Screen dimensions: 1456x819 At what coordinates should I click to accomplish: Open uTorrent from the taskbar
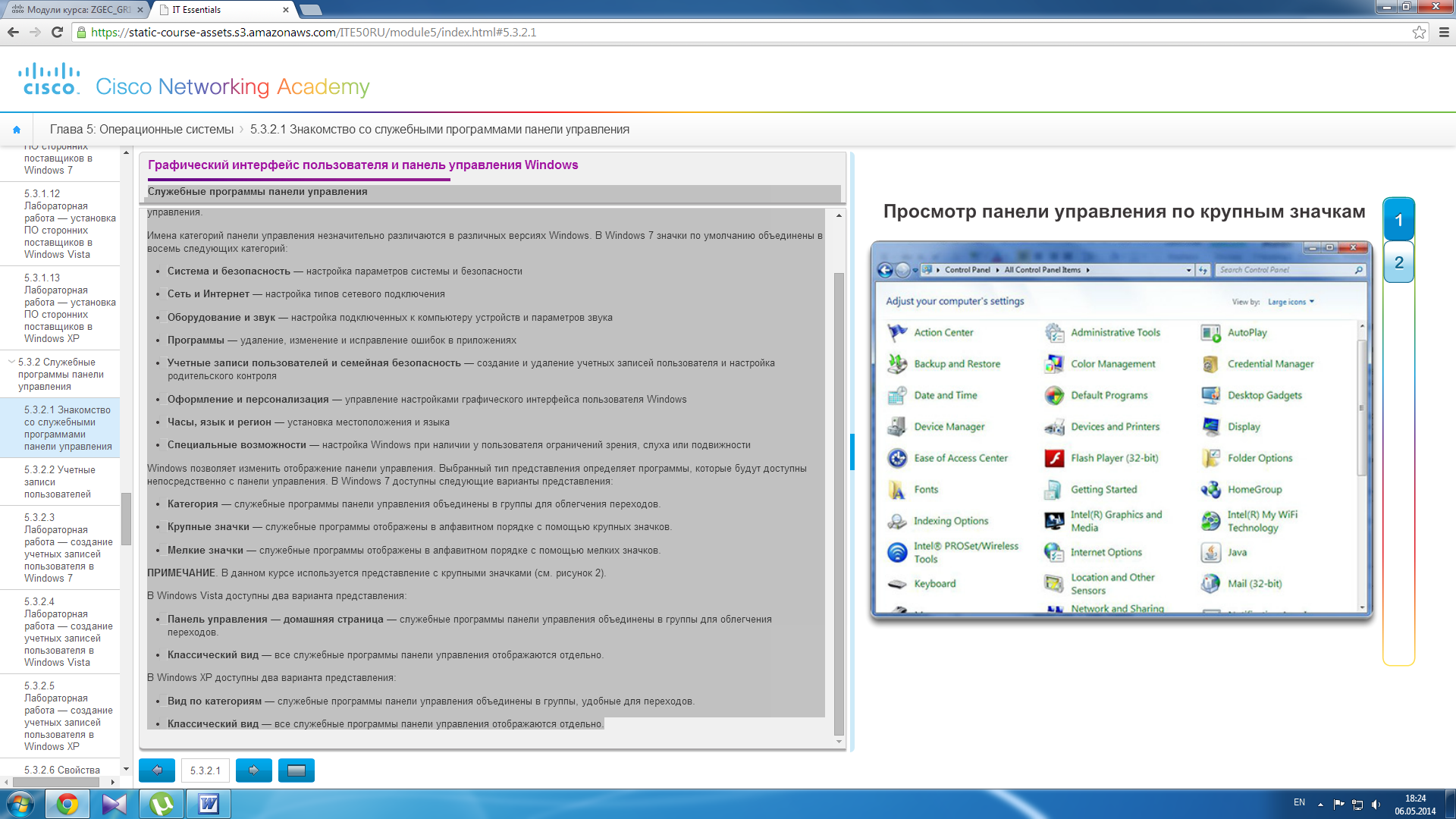(x=162, y=804)
